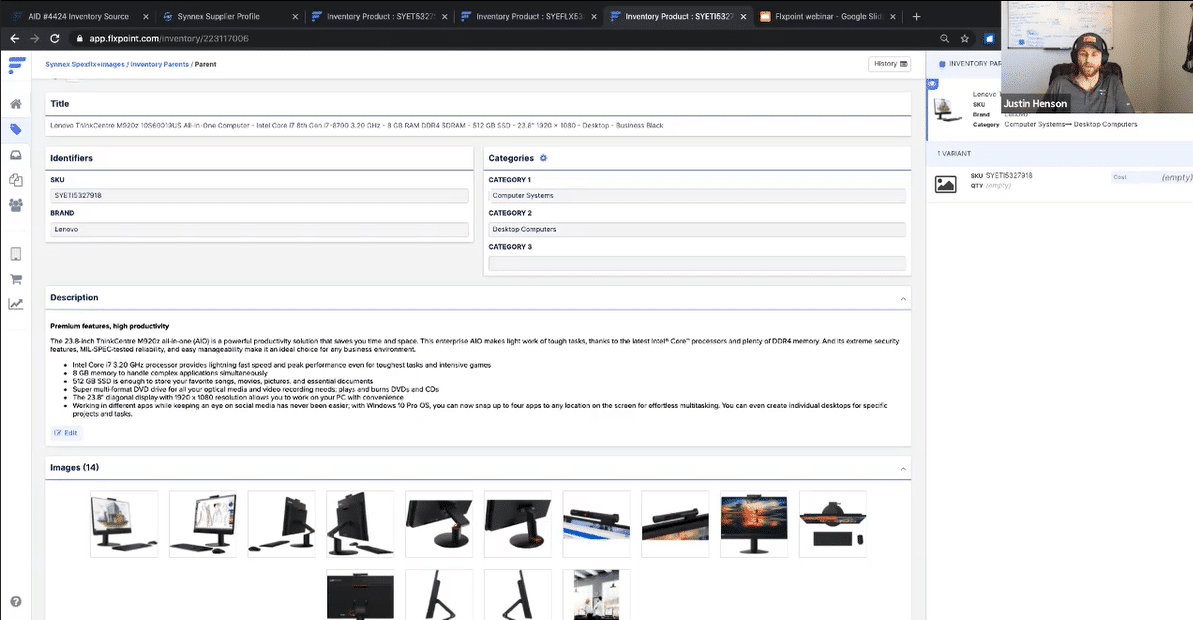Follow the Synnex Spexfix+images breadcrumb link
1193x620 pixels.
85,65
